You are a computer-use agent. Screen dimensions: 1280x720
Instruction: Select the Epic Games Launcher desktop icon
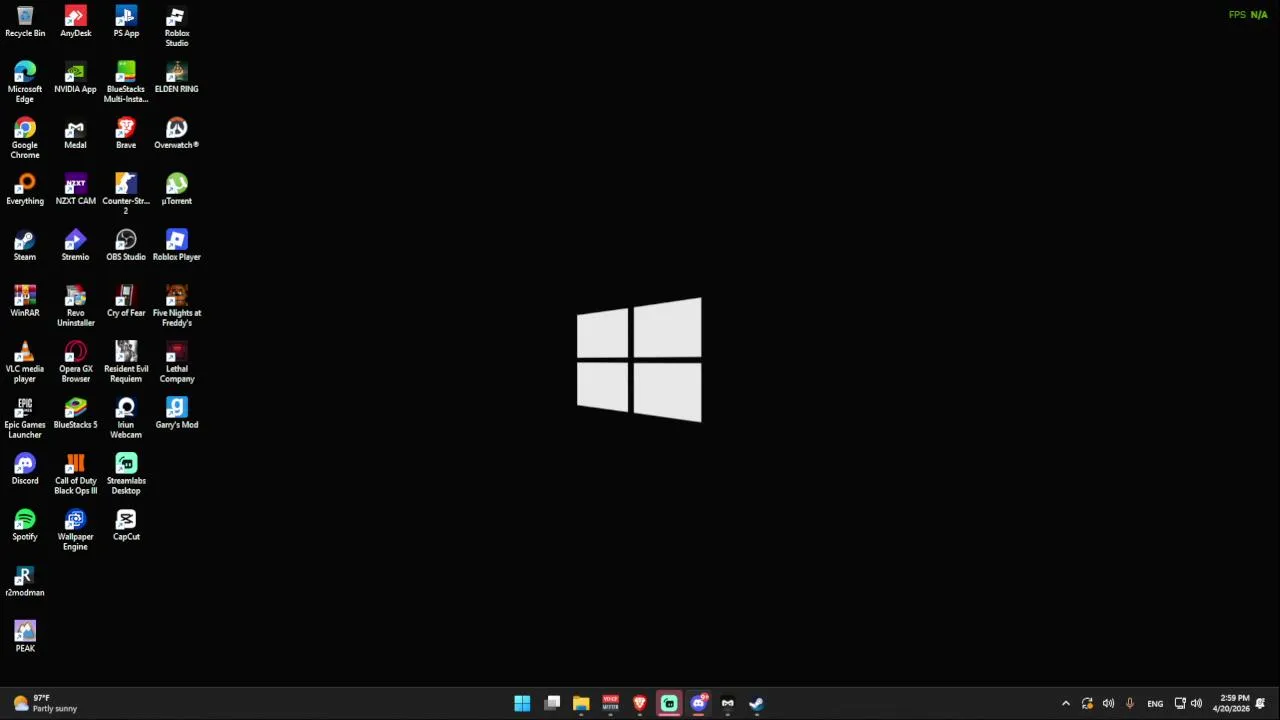point(25,419)
